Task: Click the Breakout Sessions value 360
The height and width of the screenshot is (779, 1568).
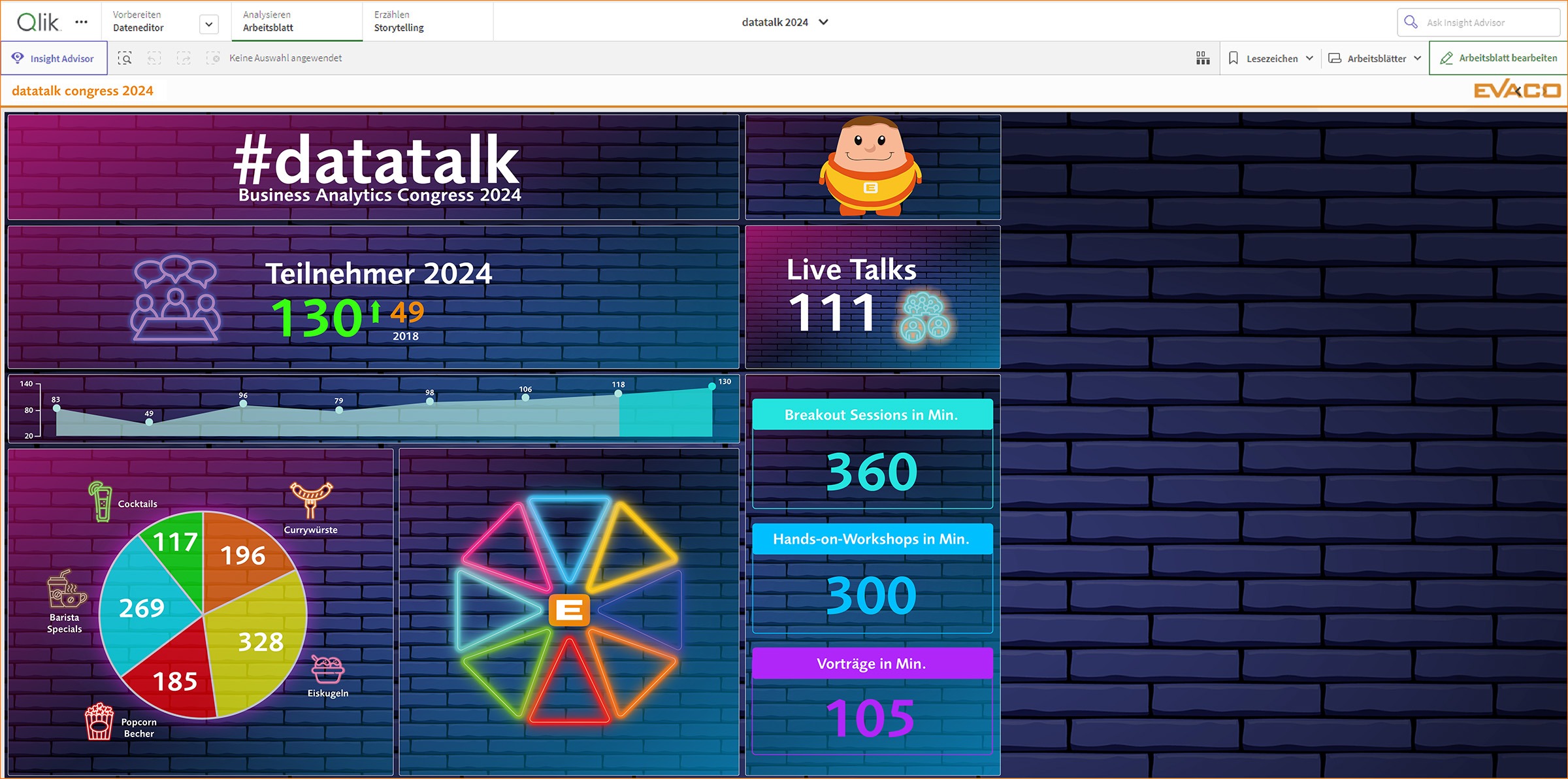Action: [872, 472]
